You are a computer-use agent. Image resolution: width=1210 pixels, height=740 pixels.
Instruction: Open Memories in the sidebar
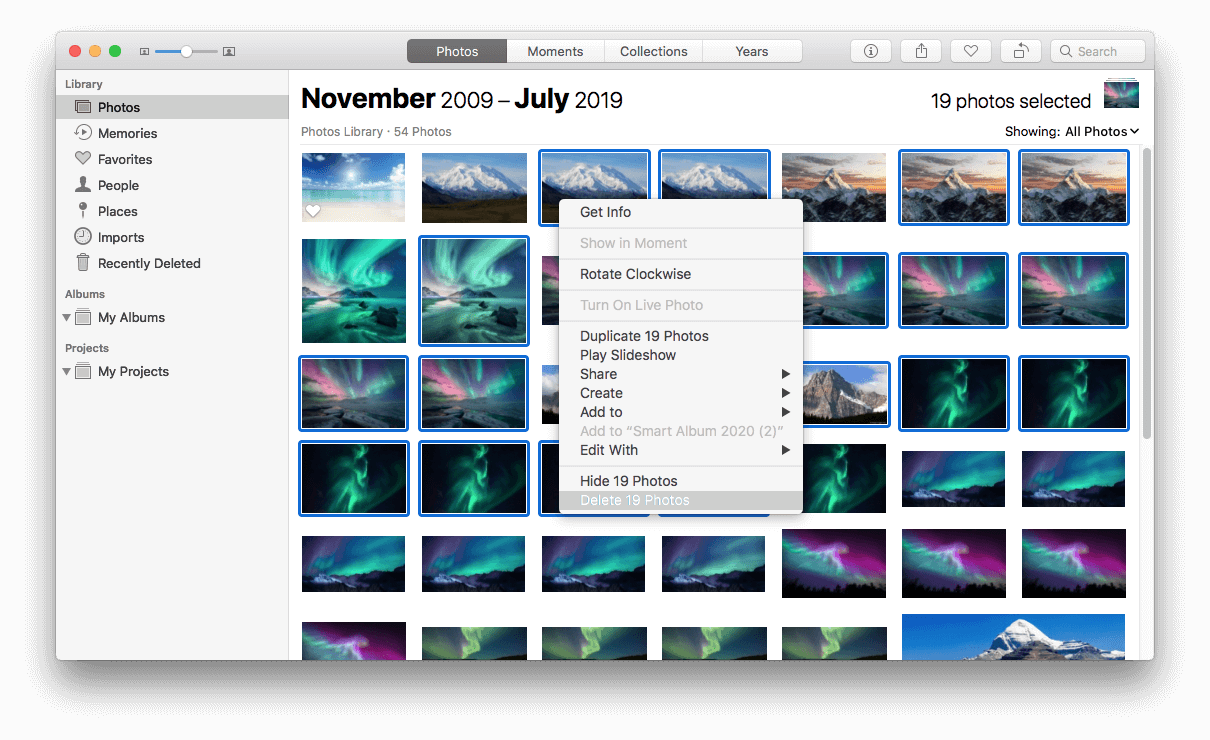click(127, 133)
